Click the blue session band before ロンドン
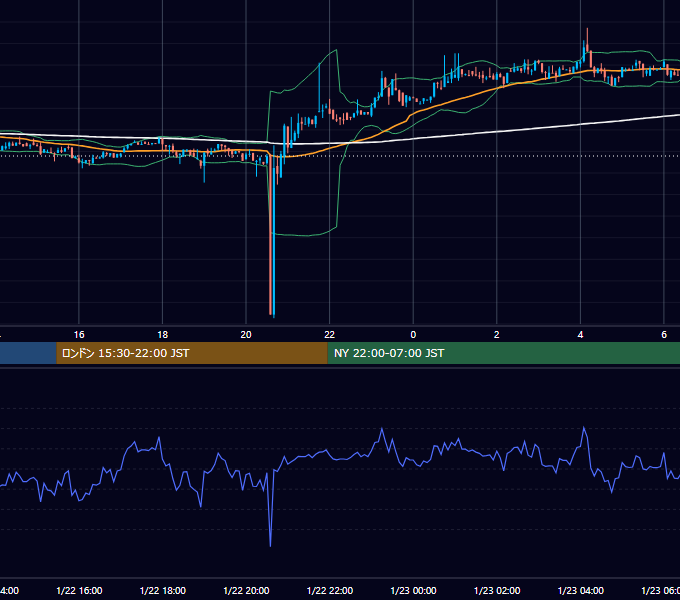The width and height of the screenshot is (680, 600). coord(28,353)
